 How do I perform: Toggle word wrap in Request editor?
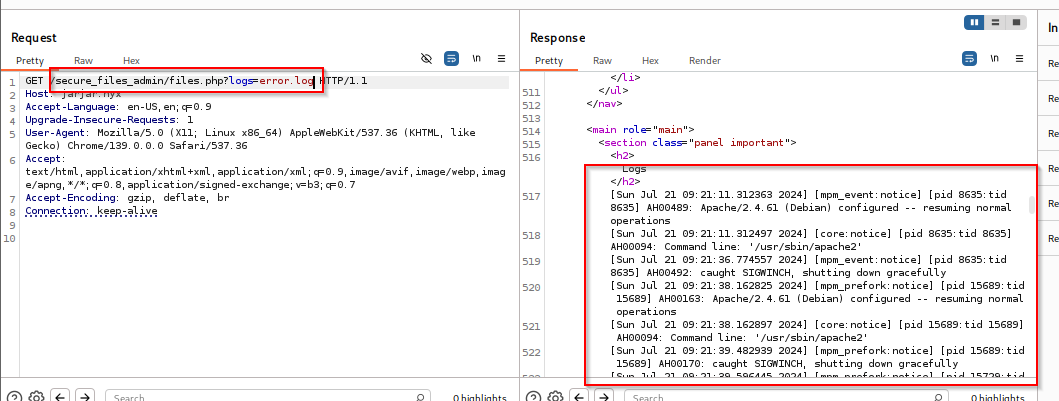pos(451,59)
